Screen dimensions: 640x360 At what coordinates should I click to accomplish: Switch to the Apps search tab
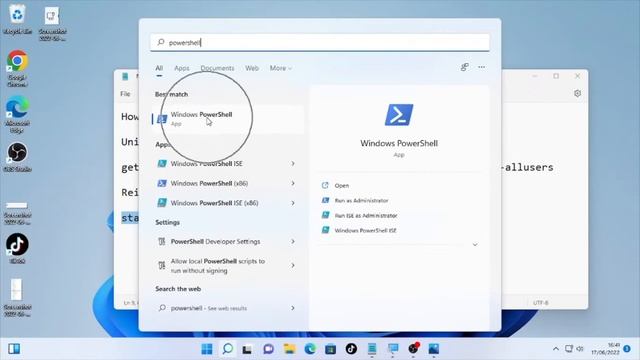[182, 68]
